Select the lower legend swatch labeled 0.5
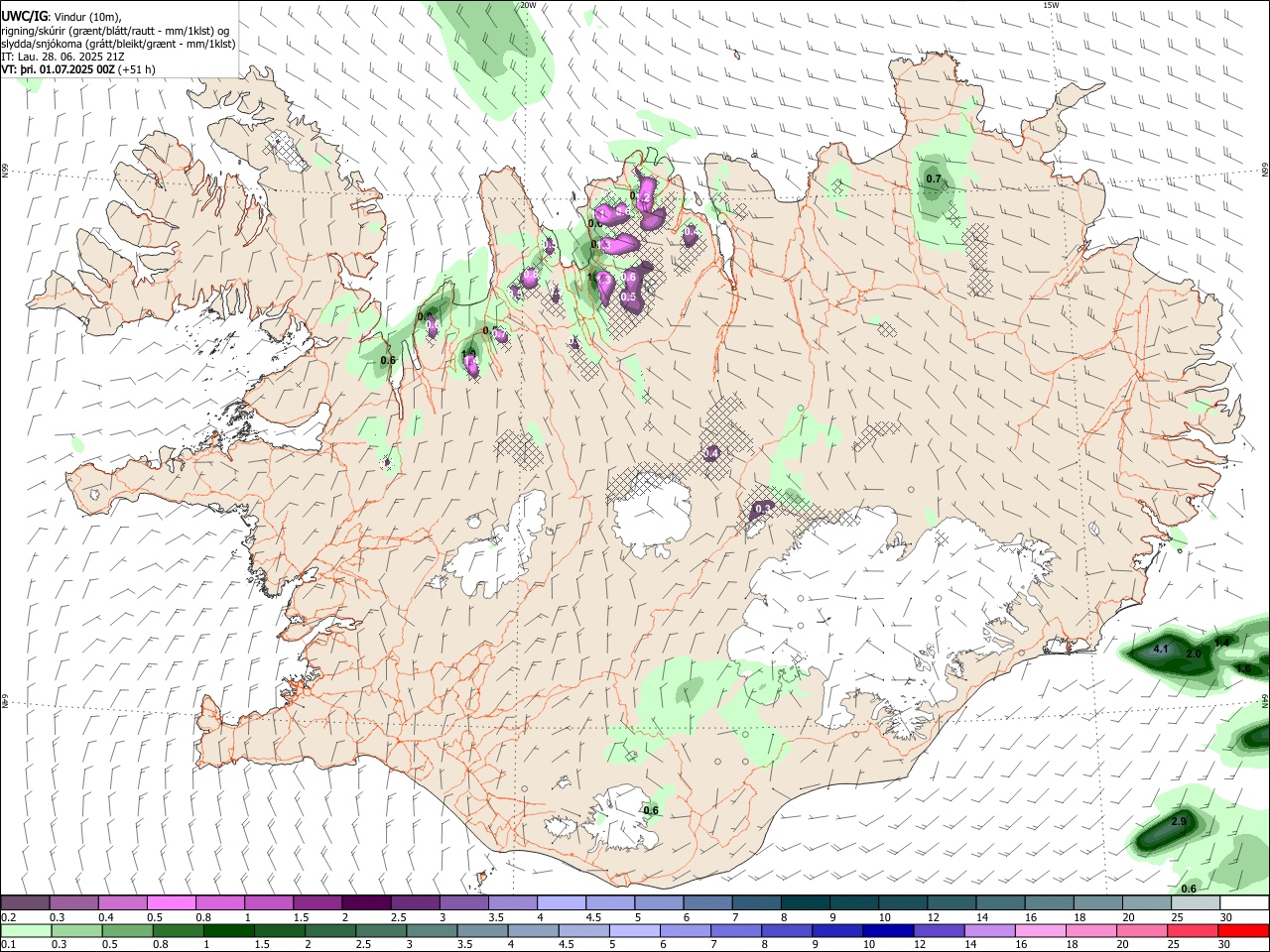 (127, 930)
